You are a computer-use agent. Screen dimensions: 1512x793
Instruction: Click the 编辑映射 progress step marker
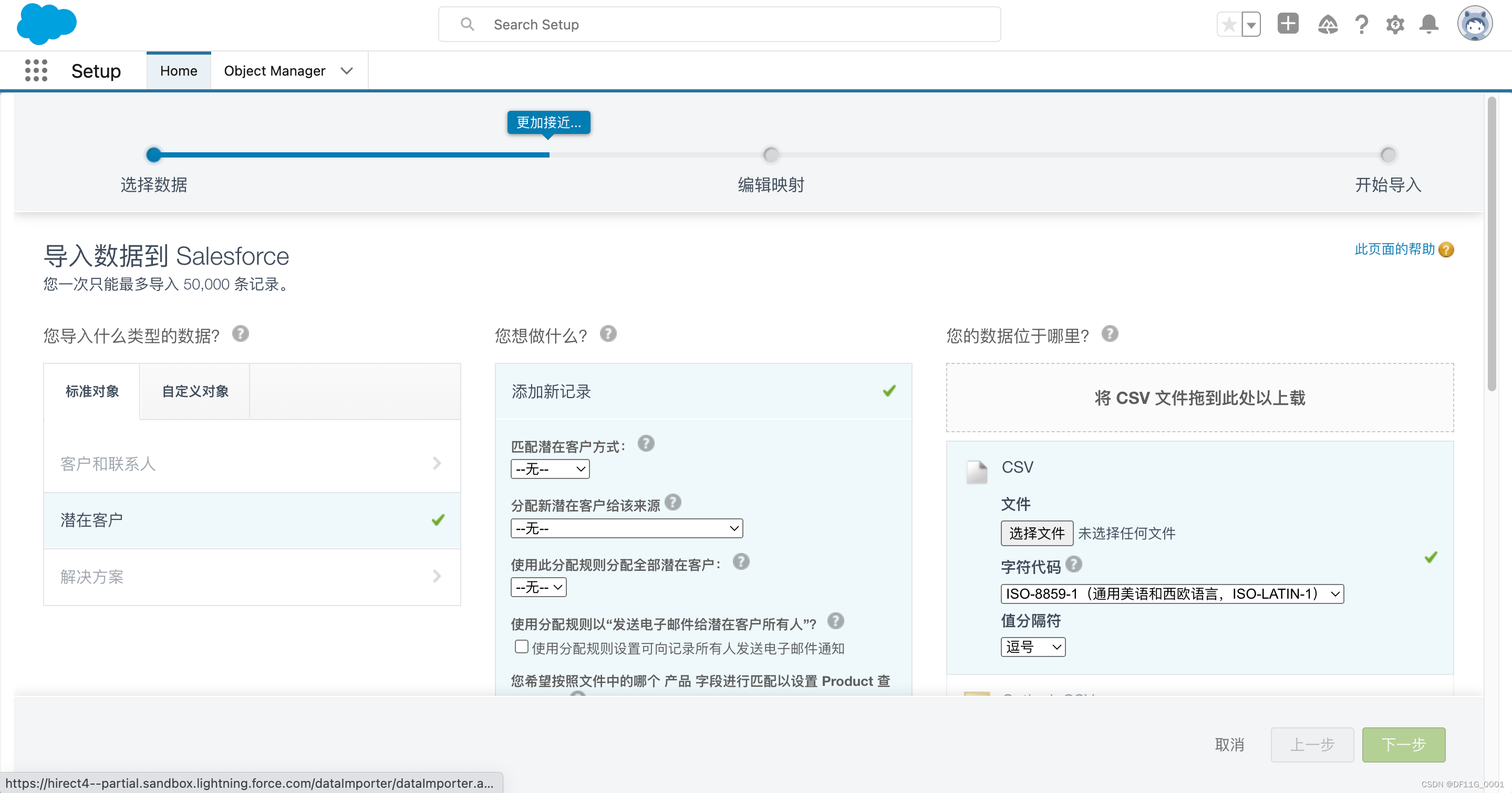click(770, 154)
